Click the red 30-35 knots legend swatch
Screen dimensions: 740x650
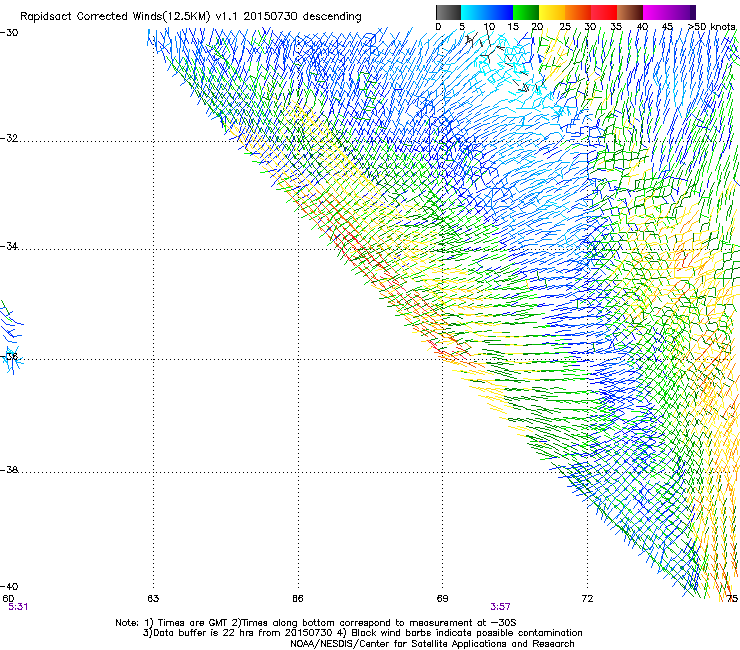tap(604, 13)
